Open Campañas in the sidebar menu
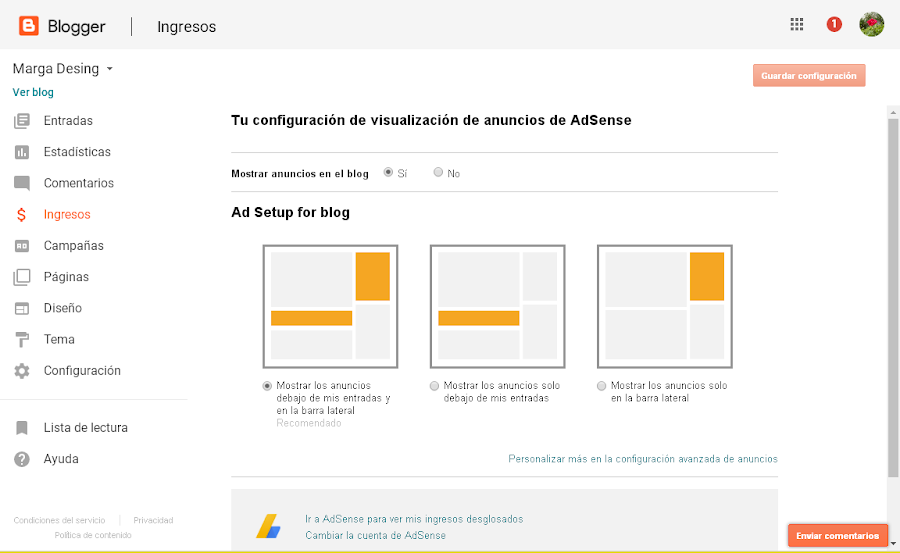 (73, 246)
